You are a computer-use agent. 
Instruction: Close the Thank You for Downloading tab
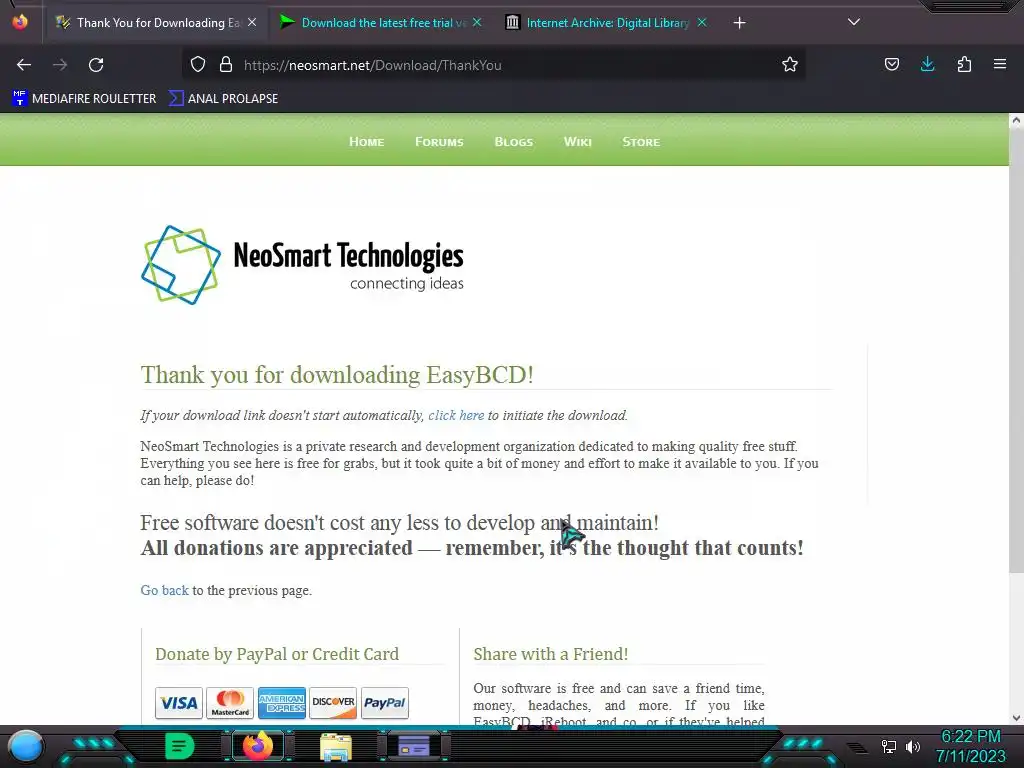pyautogui.click(x=252, y=22)
